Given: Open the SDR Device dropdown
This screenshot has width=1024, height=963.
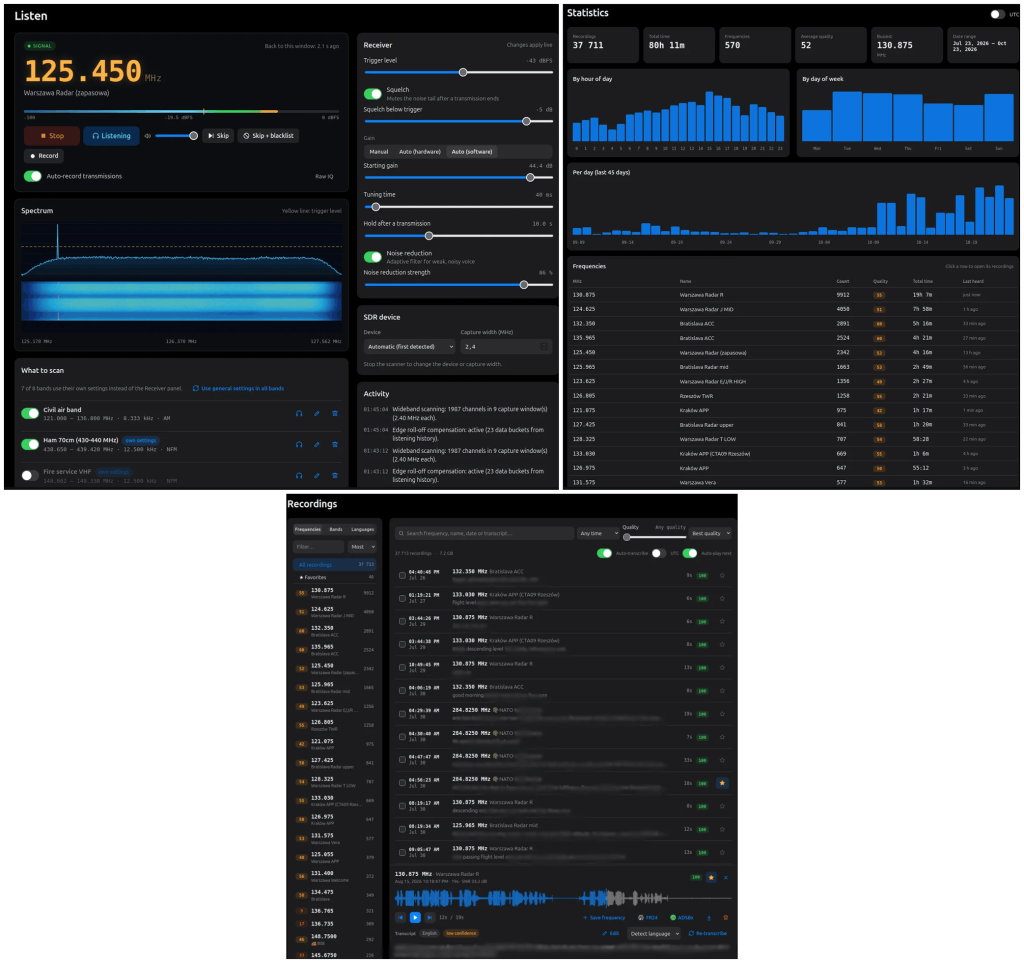Looking at the screenshot, I should pos(409,347).
